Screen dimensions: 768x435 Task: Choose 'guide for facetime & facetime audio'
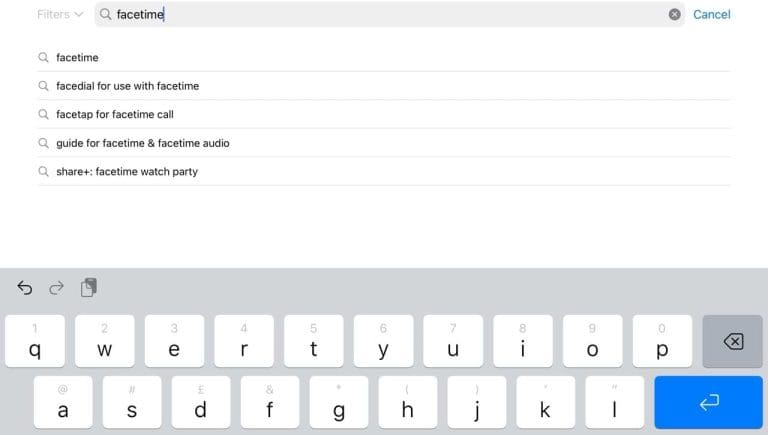[x=142, y=143]
